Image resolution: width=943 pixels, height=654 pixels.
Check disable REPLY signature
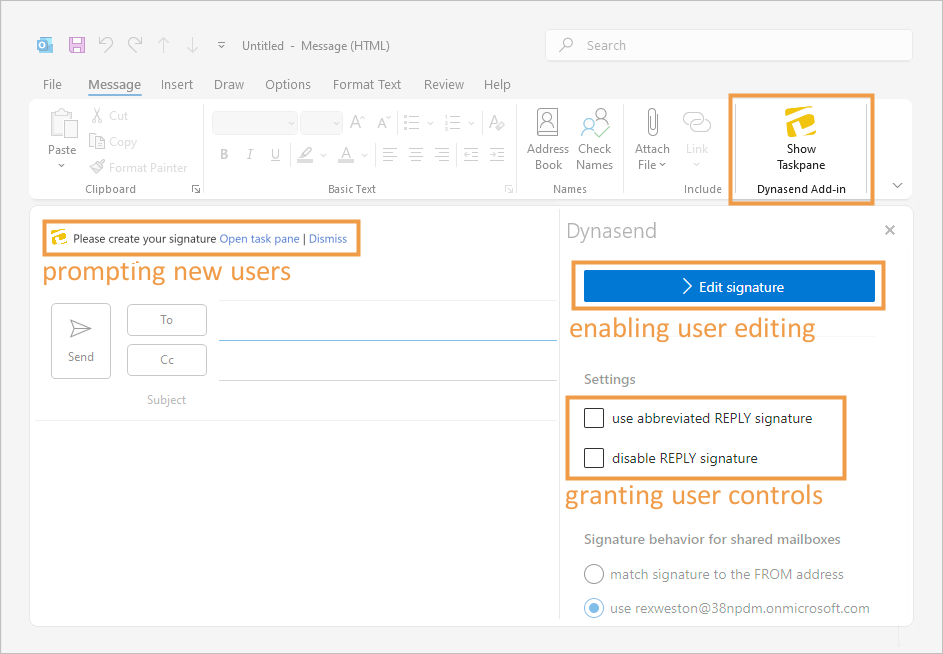click(x=594, y=458)
